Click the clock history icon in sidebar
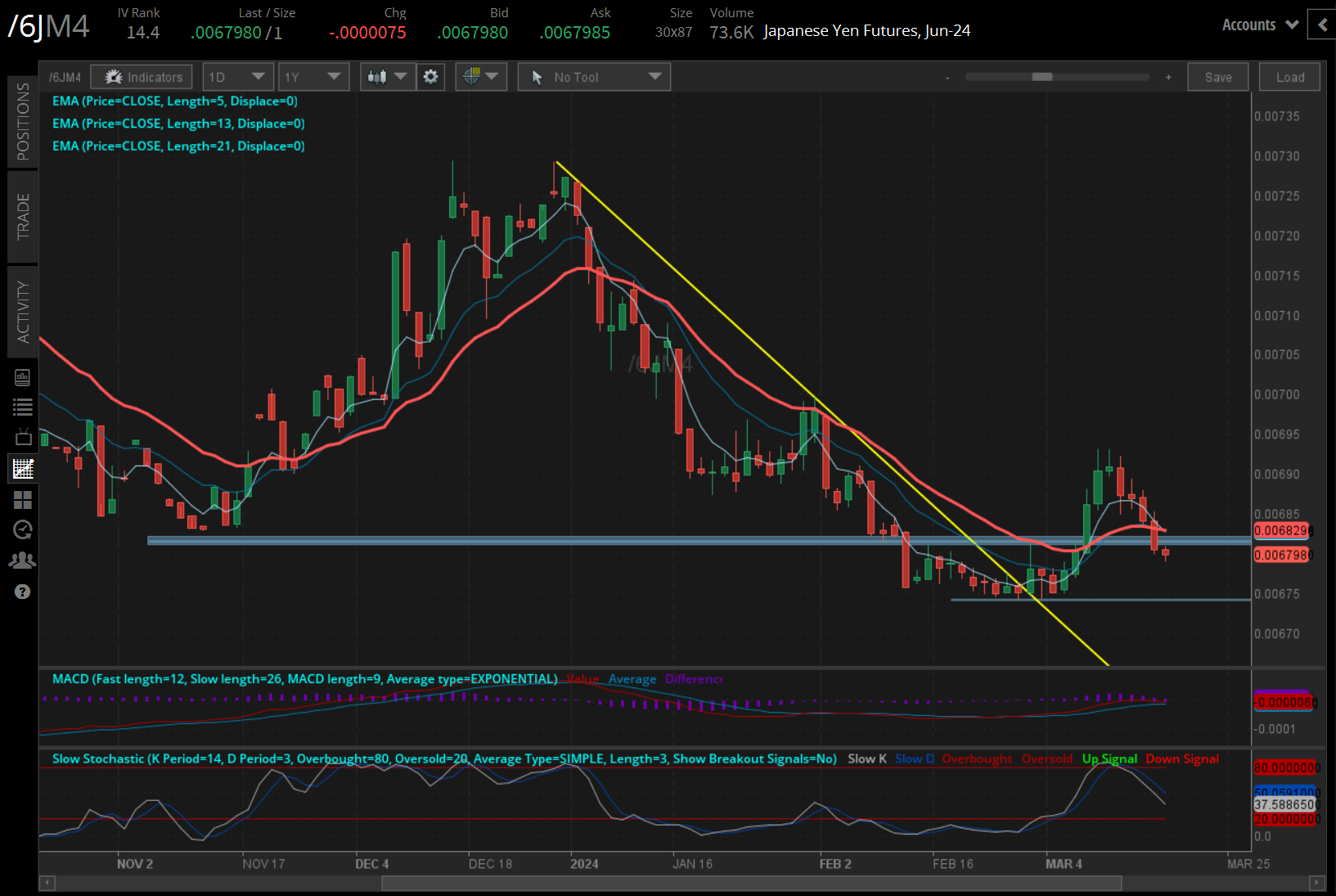Screen dimensions: 1336x896 click(22, 529)
